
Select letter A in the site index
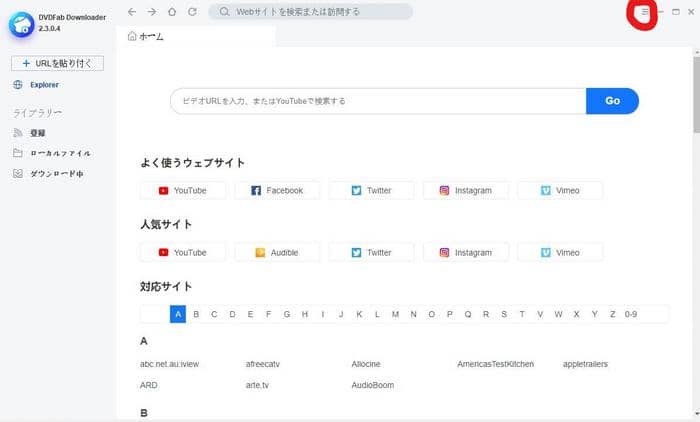coord(178,314)
